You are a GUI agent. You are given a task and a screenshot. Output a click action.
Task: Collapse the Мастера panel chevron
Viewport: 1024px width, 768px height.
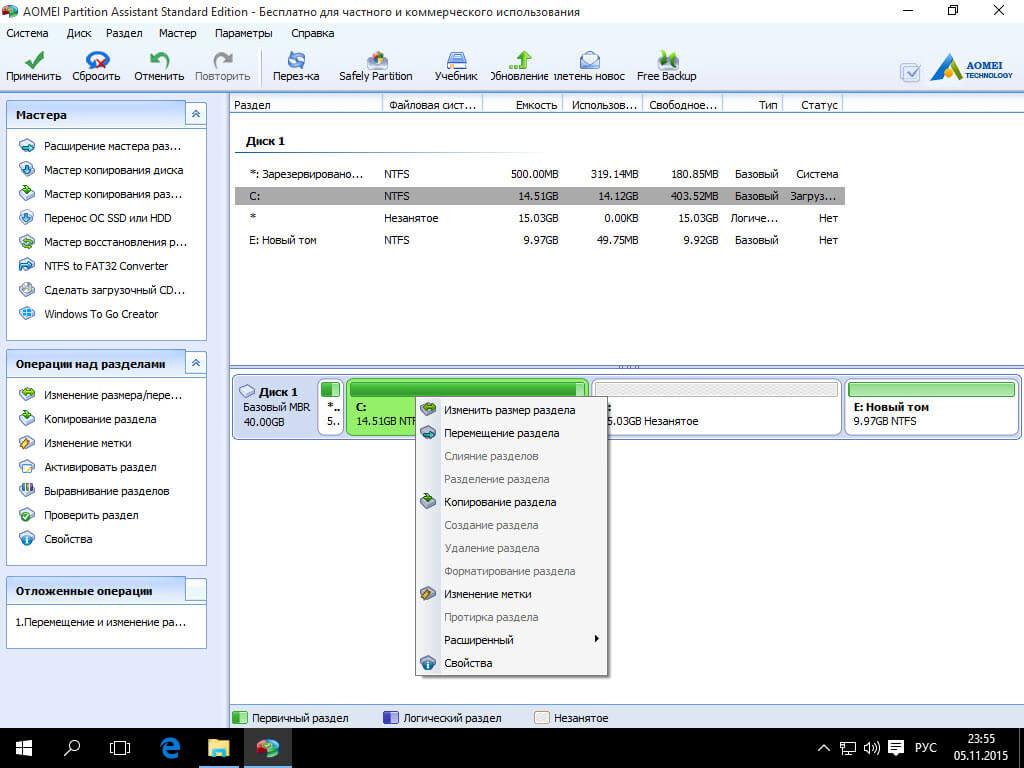(196, 114)
